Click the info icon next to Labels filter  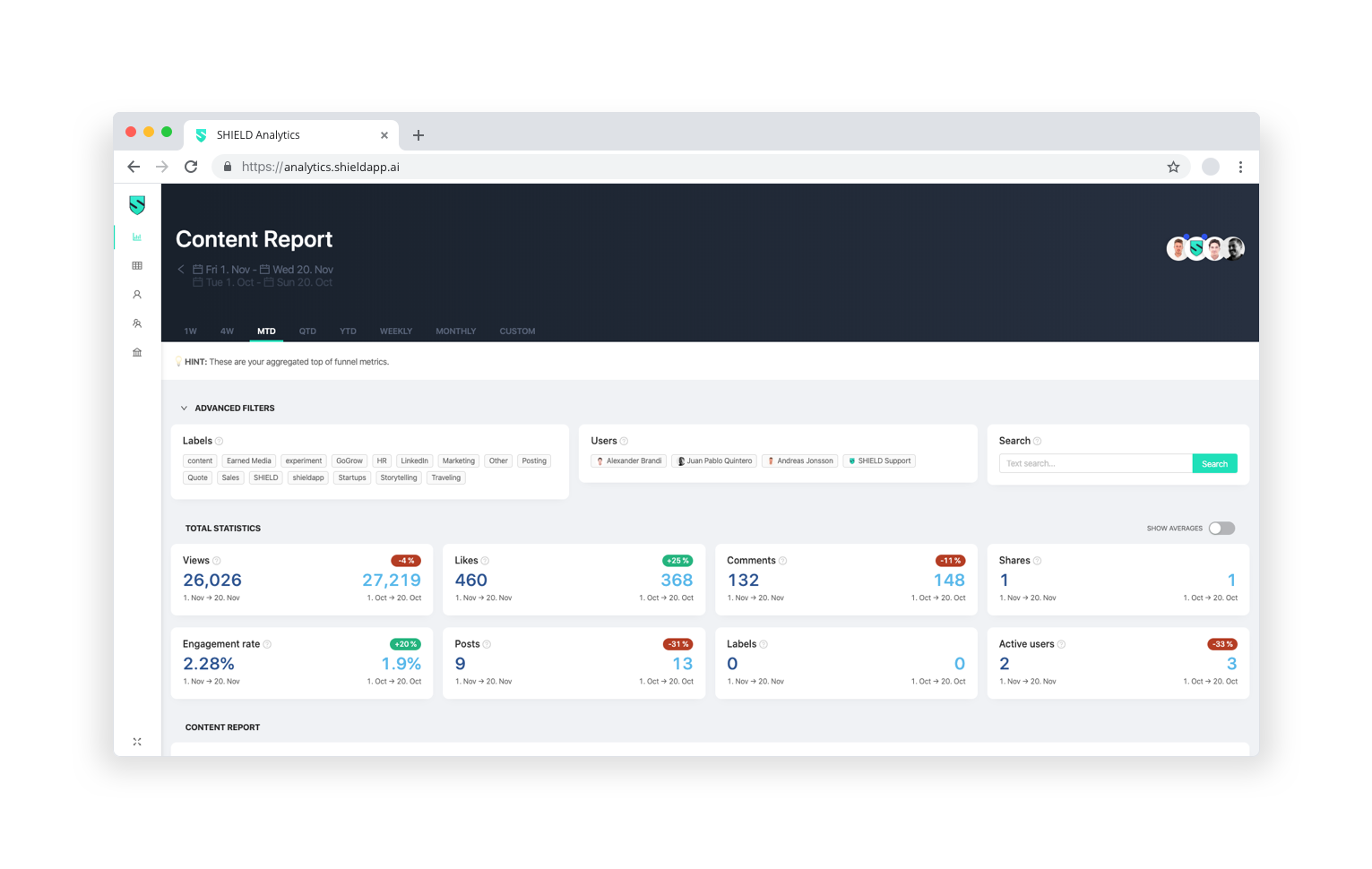220,442
